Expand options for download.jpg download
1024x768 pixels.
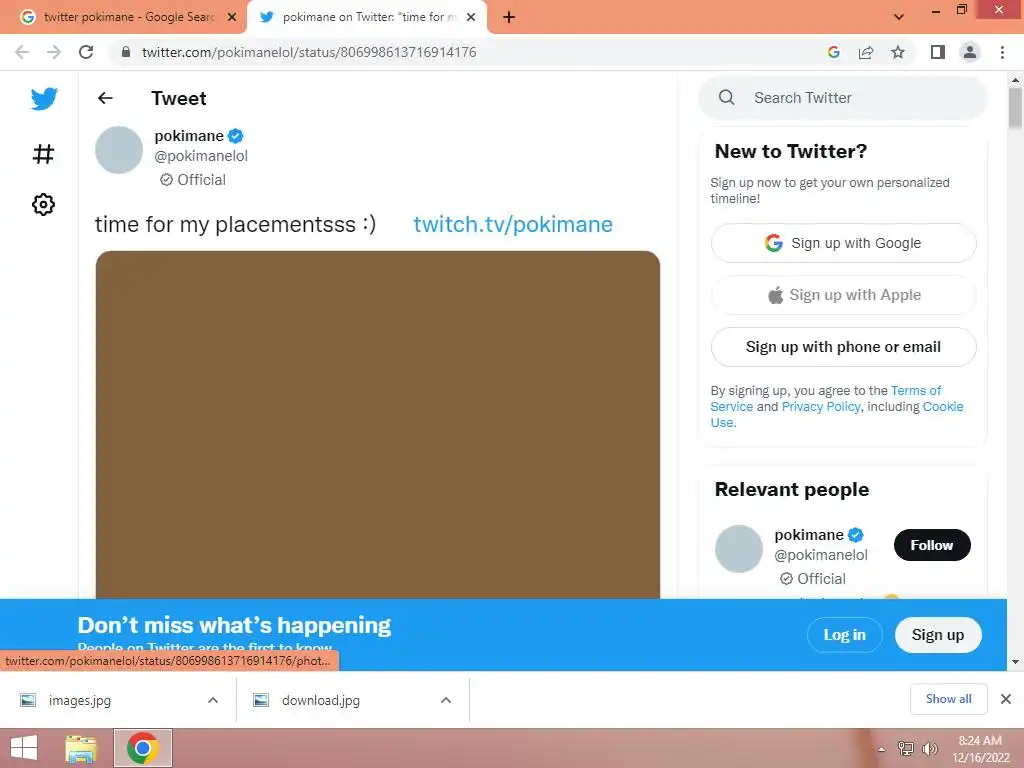[x=446, y=700]
